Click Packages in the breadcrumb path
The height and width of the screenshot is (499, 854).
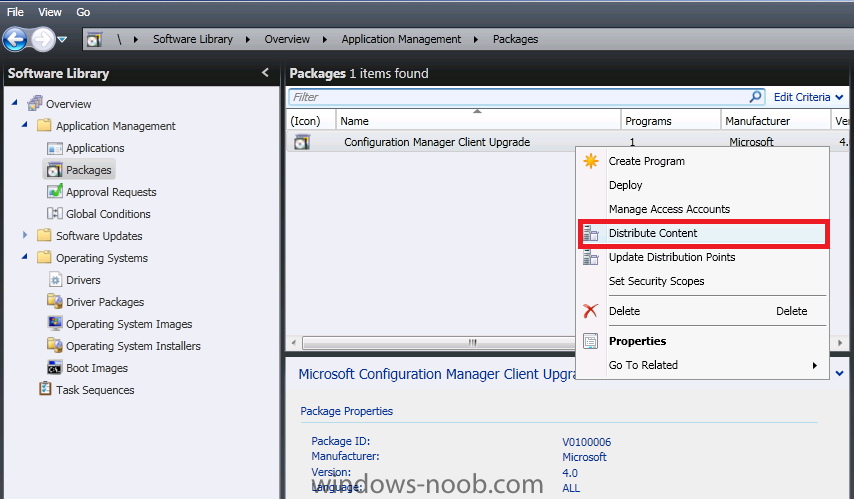tap(515, 39)
